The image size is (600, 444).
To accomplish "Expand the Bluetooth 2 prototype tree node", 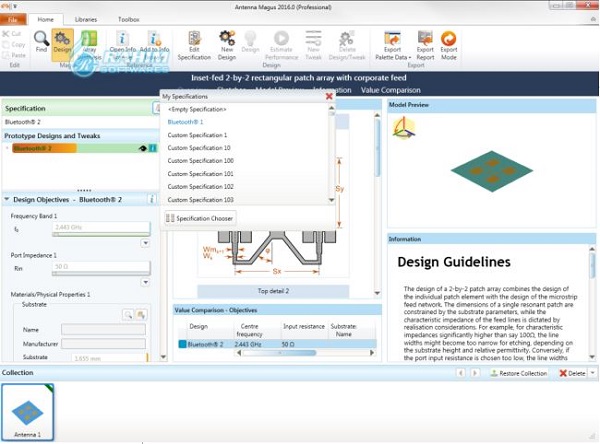I will point(7,148).
